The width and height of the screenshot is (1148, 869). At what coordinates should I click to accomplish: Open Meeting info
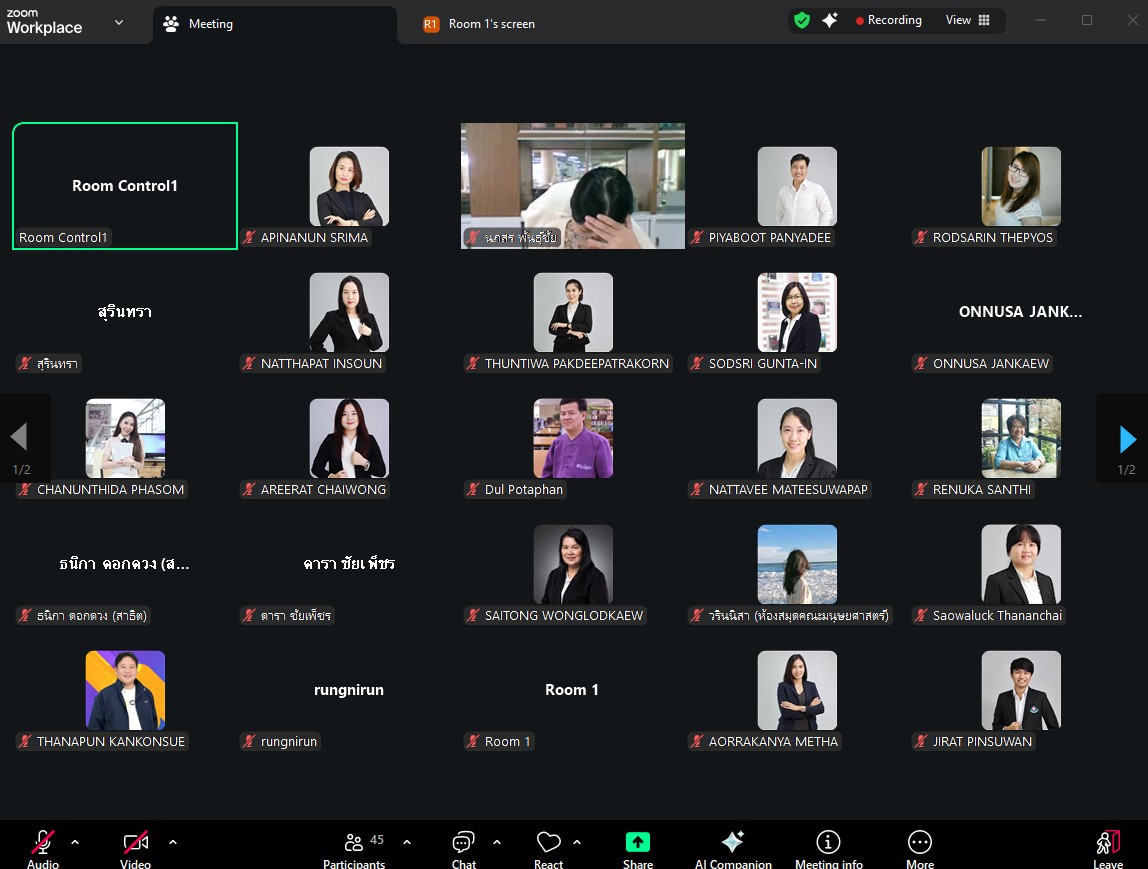click(828, 847)
